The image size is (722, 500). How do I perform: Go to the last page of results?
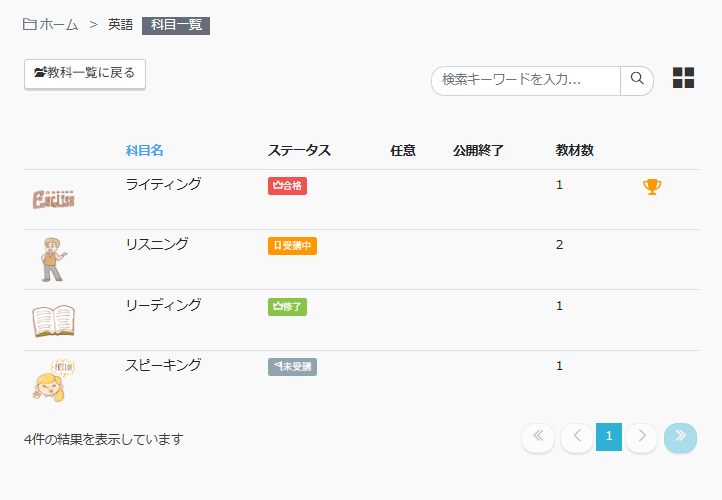(x=680, y=437)
